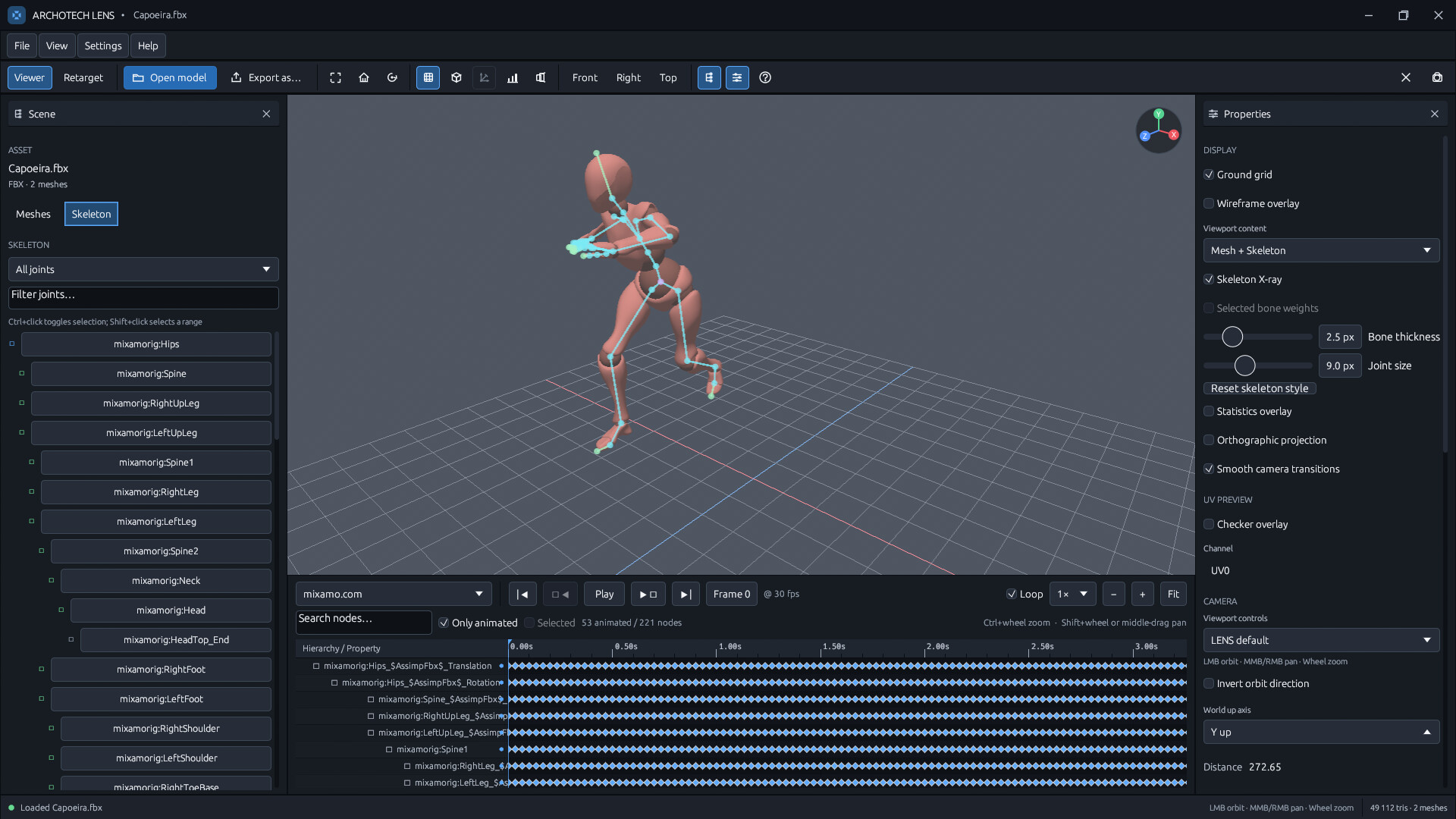Open Viewport content Mesh + Skeleton dropdown
The height and width of the screenshot is (819, 1456).
point(1321,250)
